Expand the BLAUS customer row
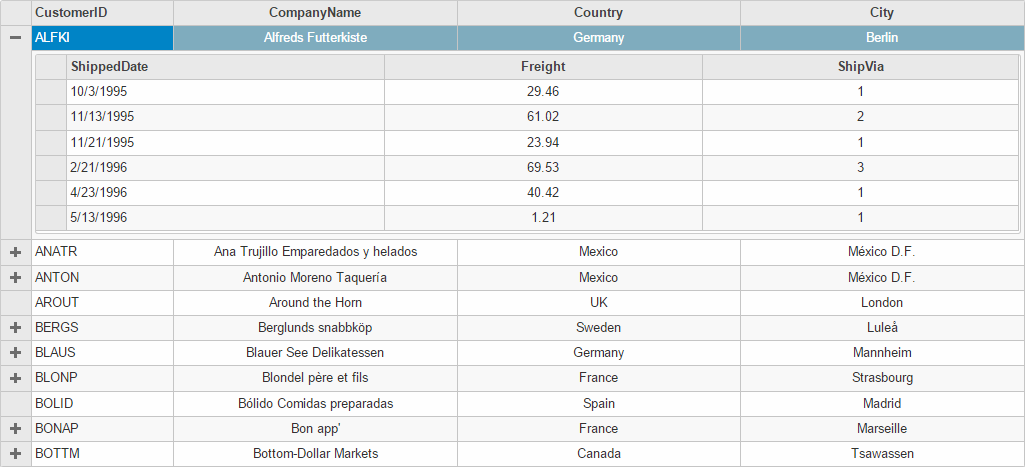1025x467 pixels. (15, 353)
